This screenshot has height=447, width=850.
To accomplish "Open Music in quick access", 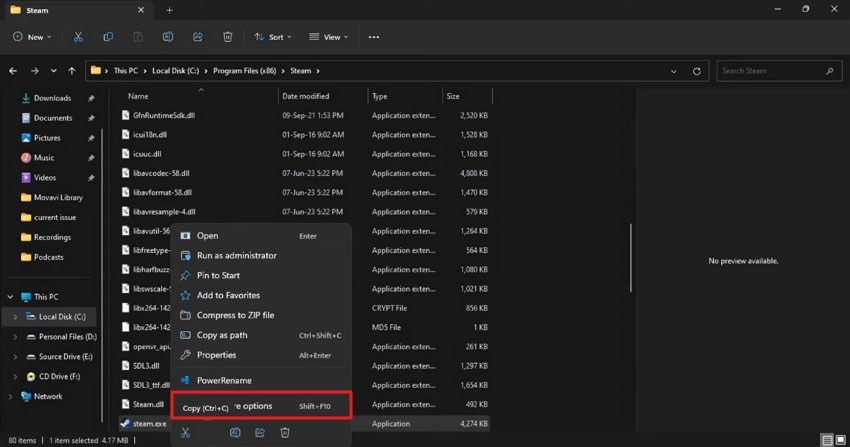I will tap(43, 158).
